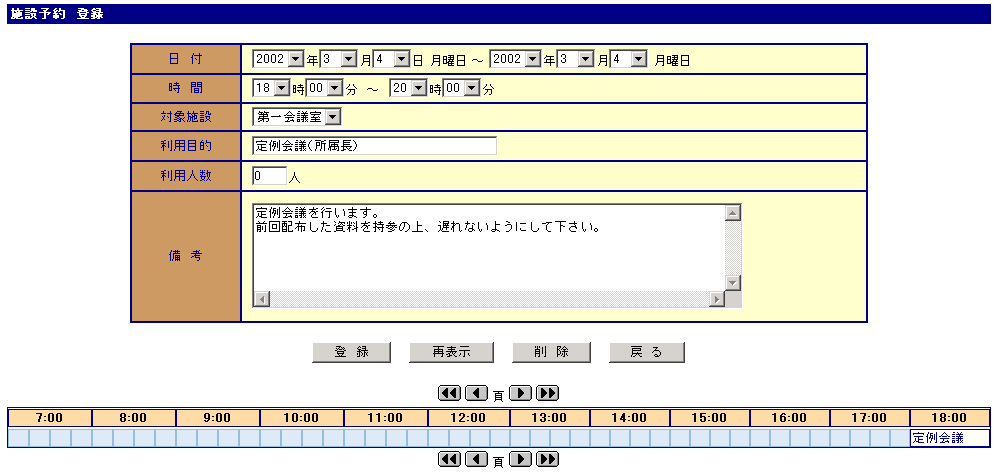Open the start month dropdown
The image size is (994, 473).
[x=339, y=60]
